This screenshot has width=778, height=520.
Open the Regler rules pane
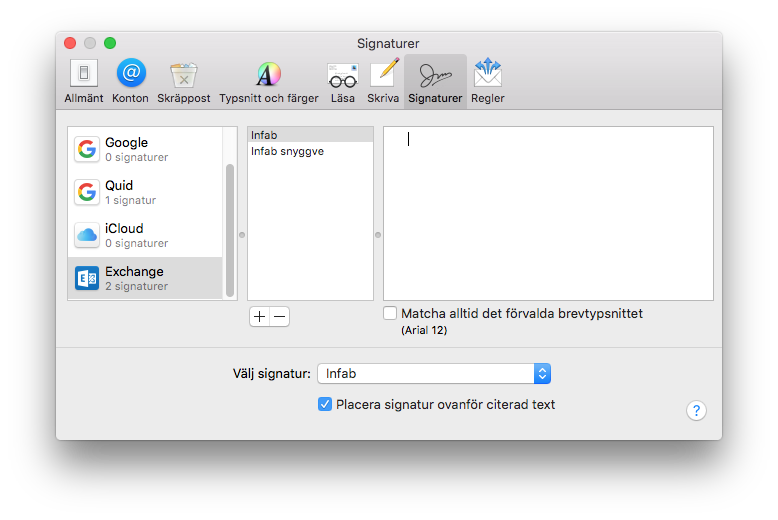tap(488, 81)
